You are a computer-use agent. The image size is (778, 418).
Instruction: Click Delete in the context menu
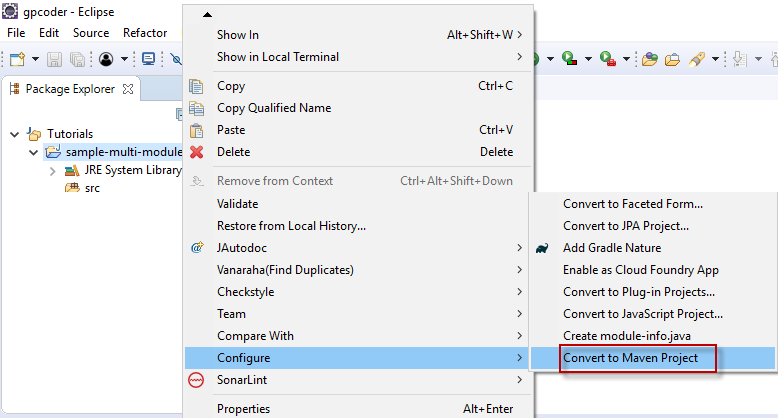pos(234,152)
